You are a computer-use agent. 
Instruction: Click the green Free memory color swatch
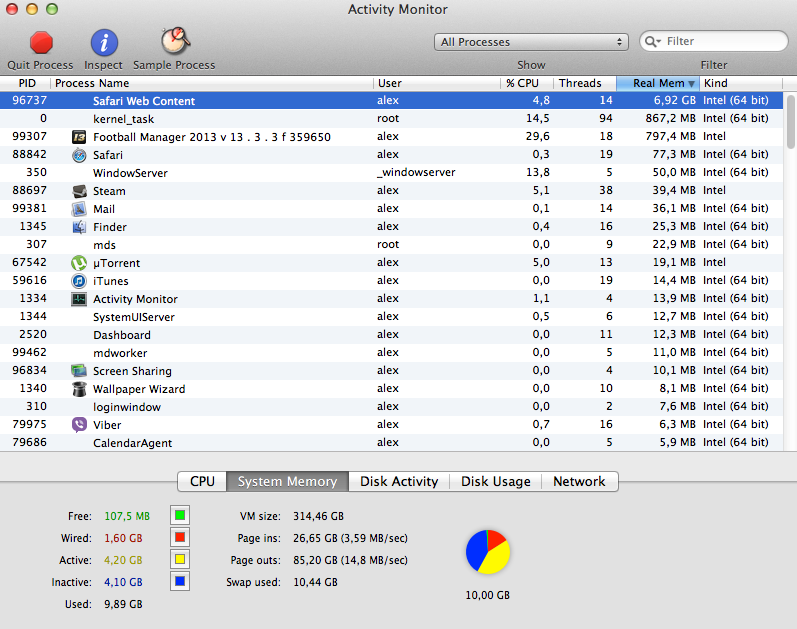180,516
